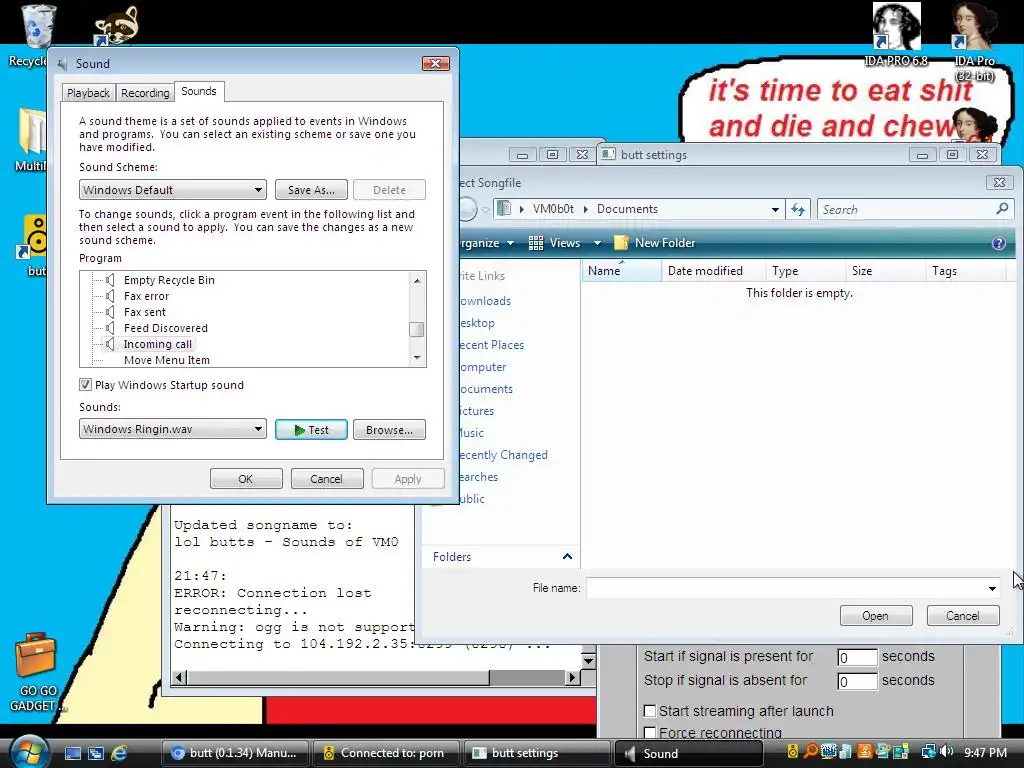Open the Sounds file dropdown
Image resolution: width=1024 pixels, height=768 pixels.
pyautogui.click(x=172, y=429)
